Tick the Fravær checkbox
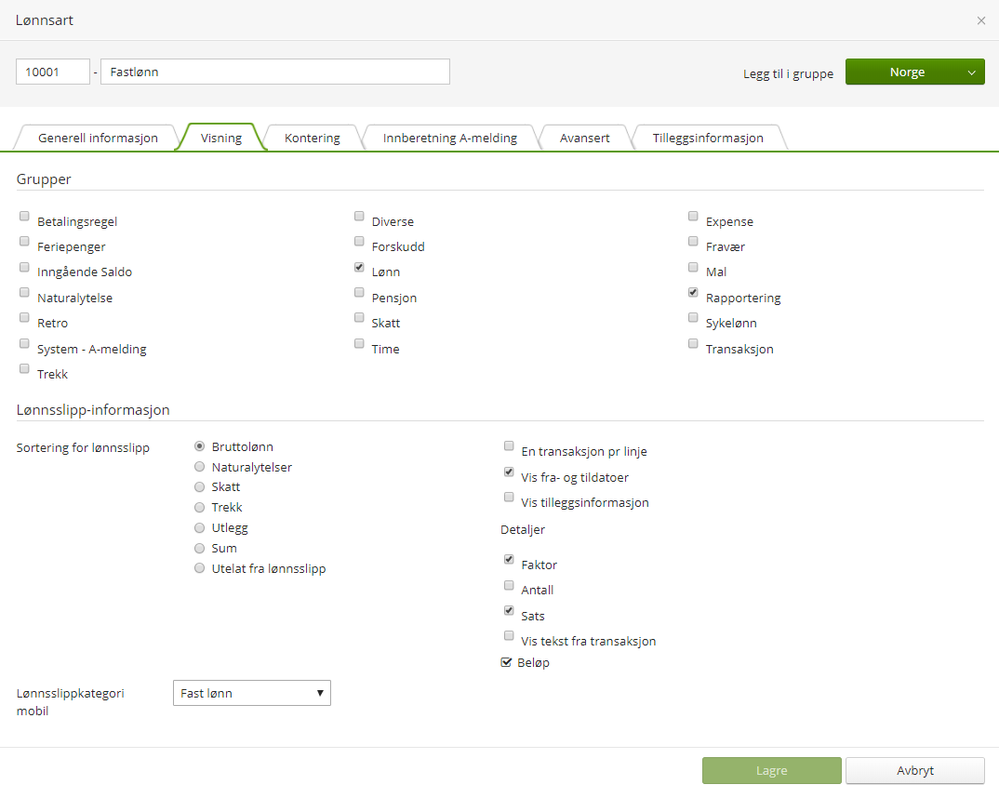 click(693, 241)
